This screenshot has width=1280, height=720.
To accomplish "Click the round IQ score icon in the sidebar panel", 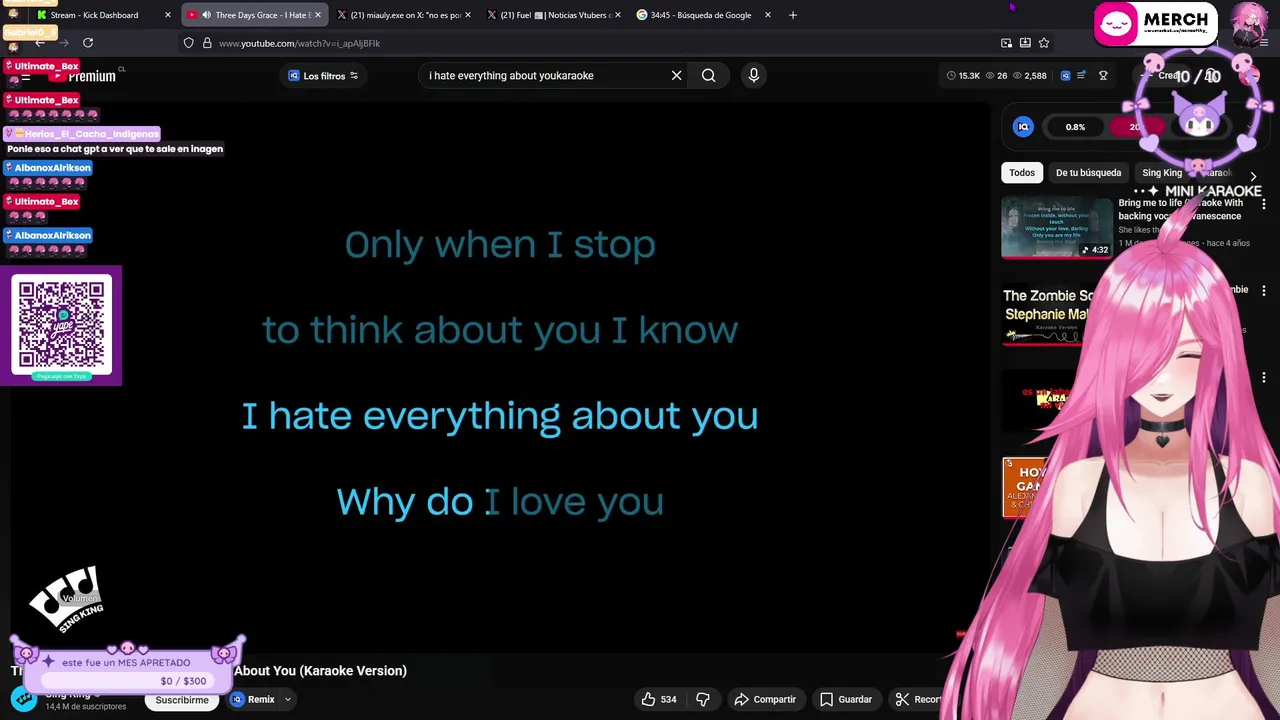I will tap(1023, 127).
